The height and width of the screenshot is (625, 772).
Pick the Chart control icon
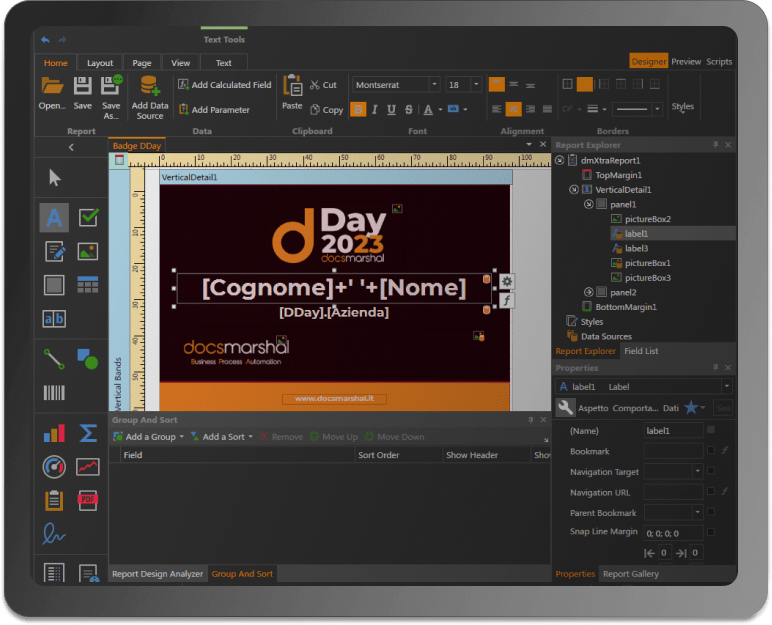coord(54,434)
